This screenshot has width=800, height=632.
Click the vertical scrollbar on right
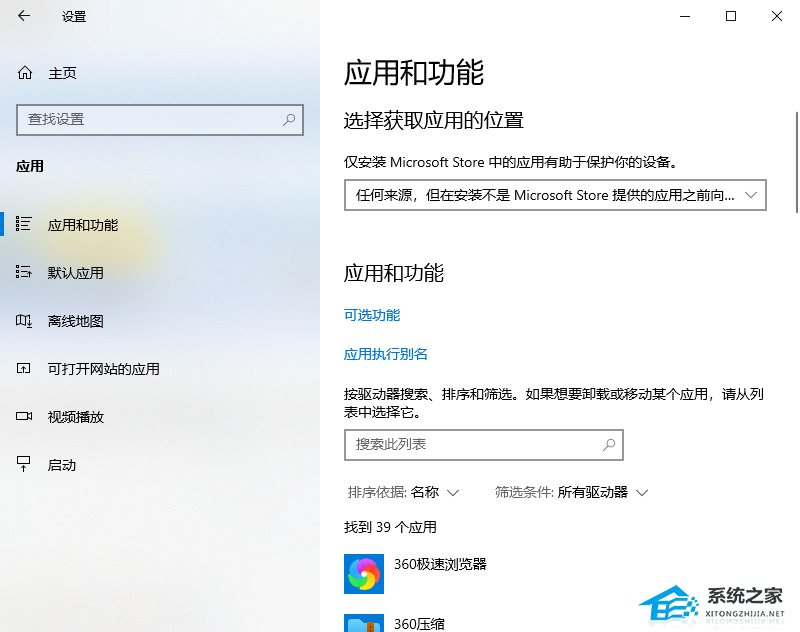[796, 162]
